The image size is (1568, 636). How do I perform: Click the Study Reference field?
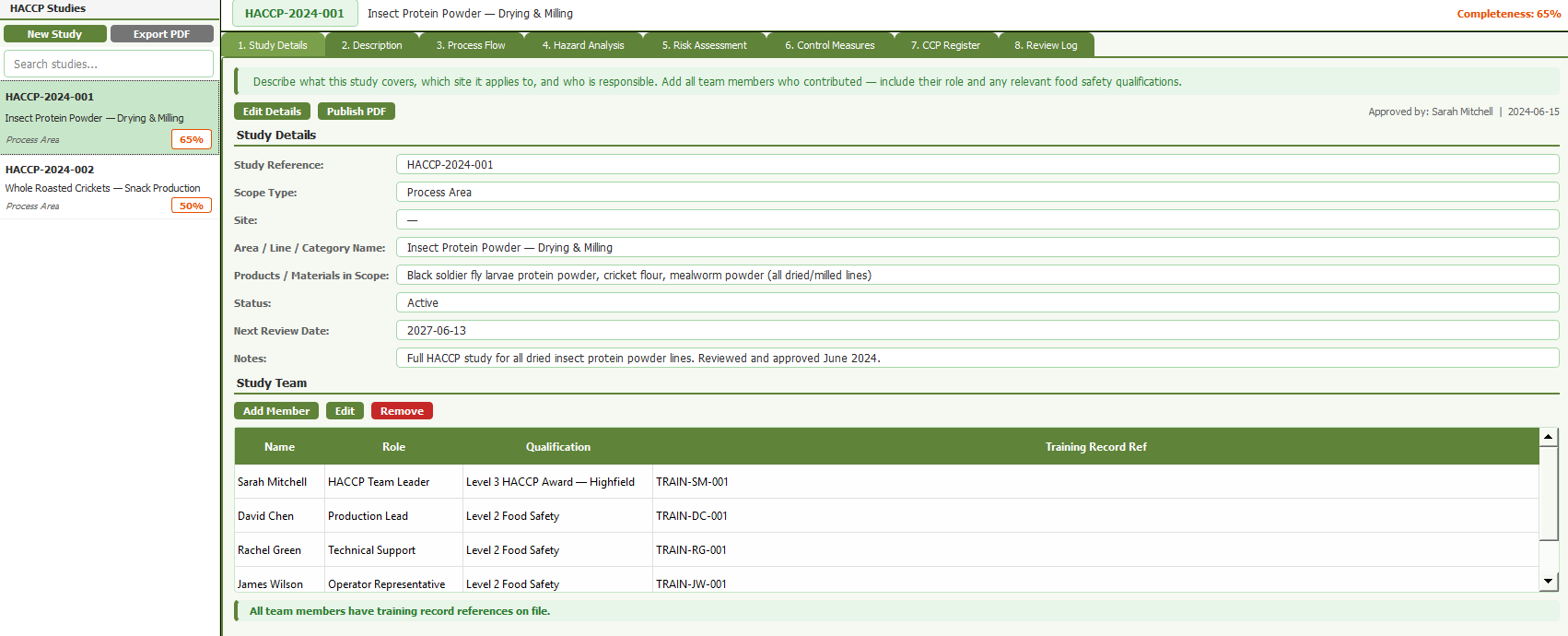click(x=977, y=164)
